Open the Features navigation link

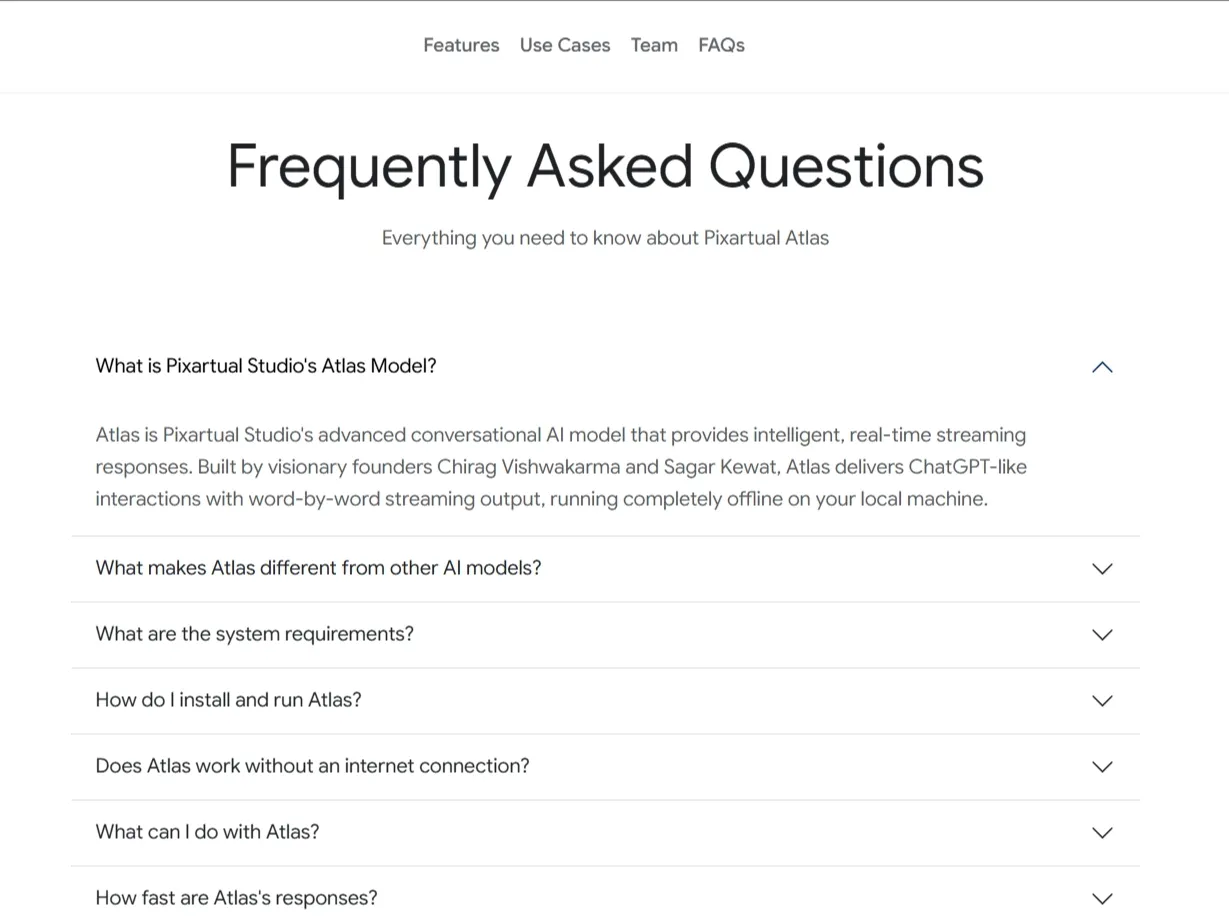point(461,45)
